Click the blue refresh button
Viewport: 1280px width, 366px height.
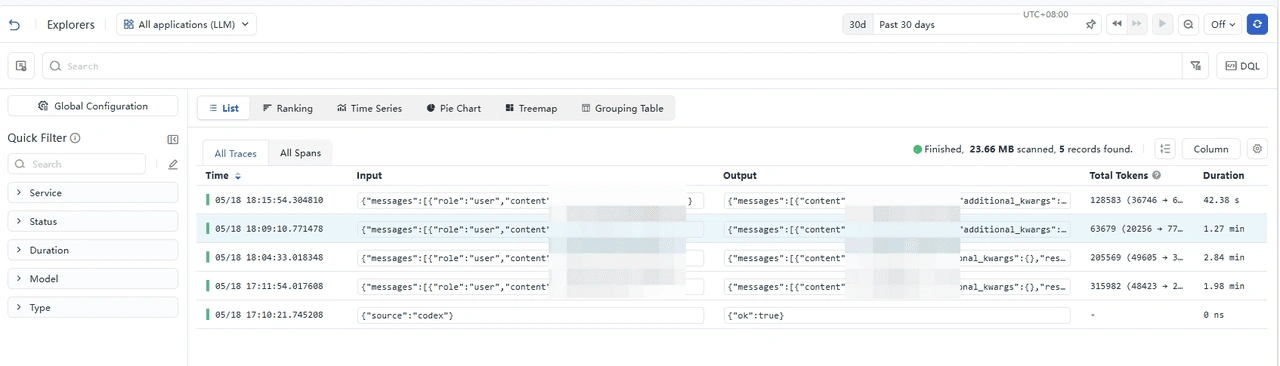point(1257,24)
